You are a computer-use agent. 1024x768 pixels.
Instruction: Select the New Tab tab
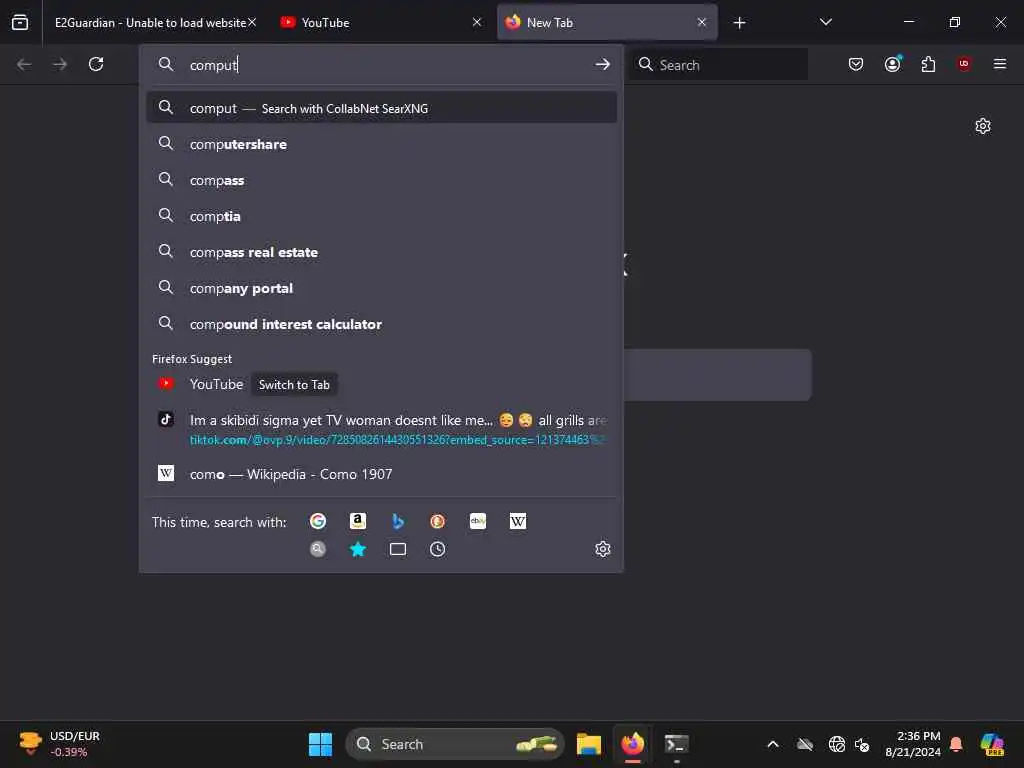coord(606,22)
